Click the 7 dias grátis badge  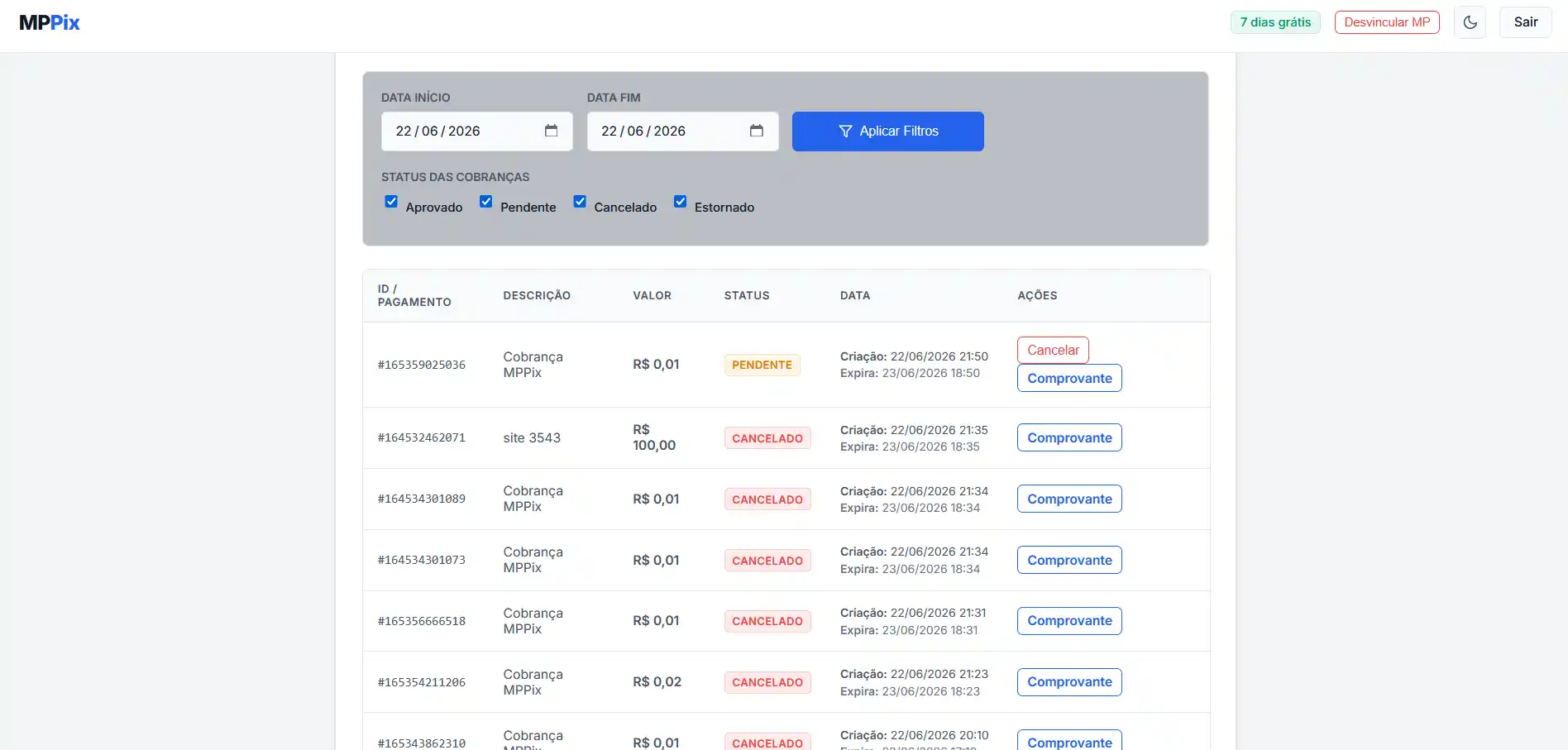pyautogui.click(x=1275, y=22)
